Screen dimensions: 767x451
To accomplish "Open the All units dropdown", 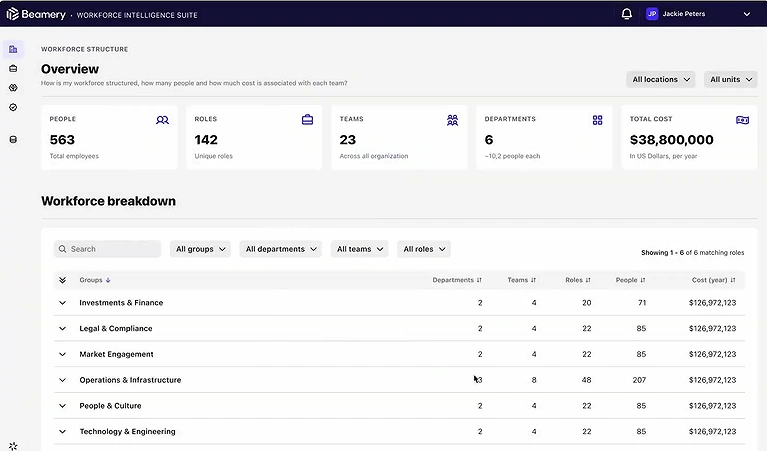I will point(731,80).
